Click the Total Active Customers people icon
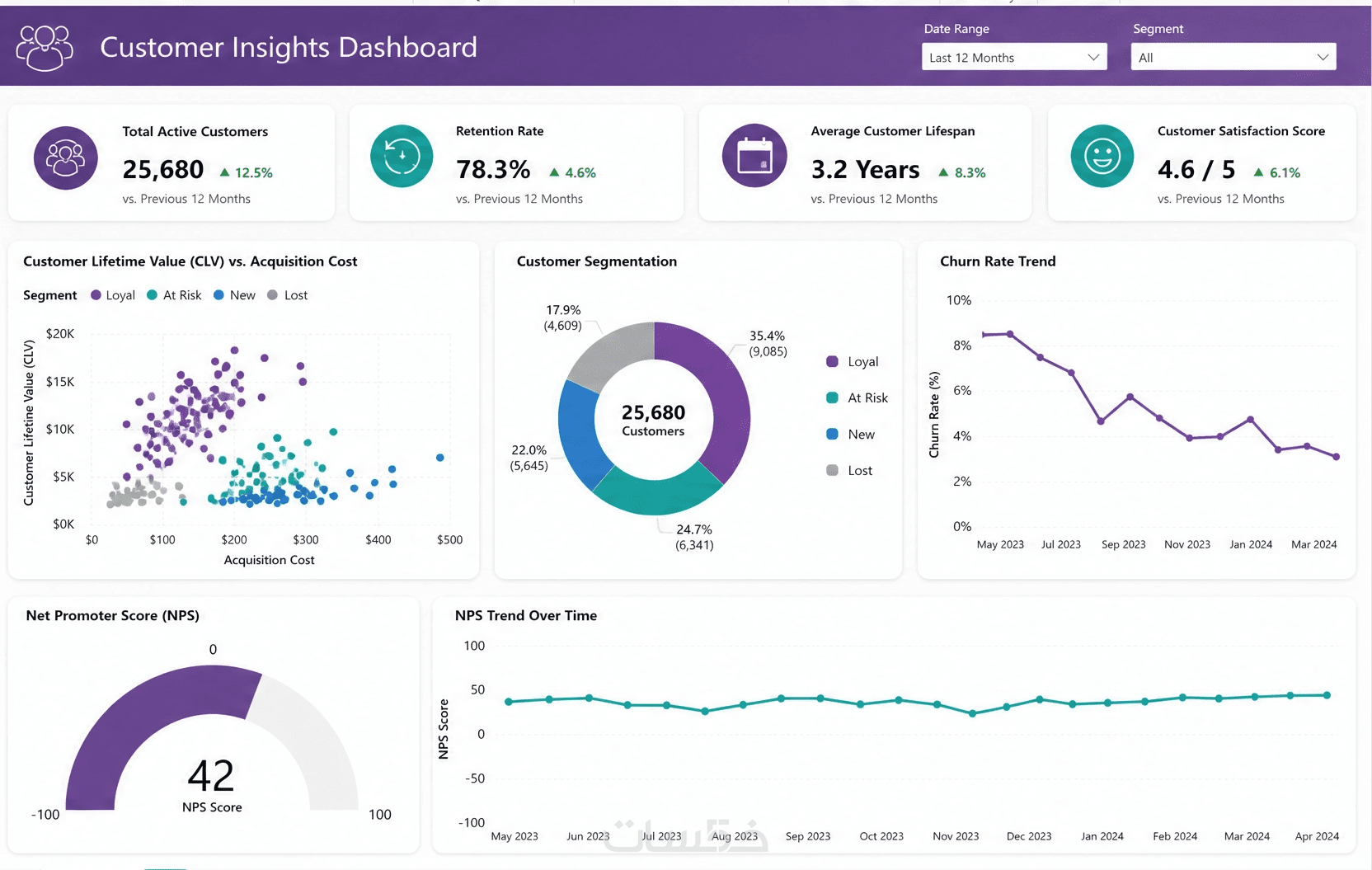The width and height of the screenshot is (1372, 870). [65, 158]
